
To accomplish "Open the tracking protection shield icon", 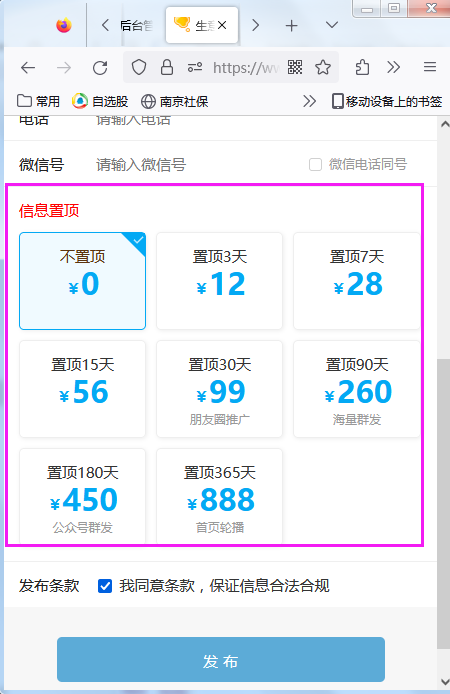I will pyautogui.click(x=139, y=67).
